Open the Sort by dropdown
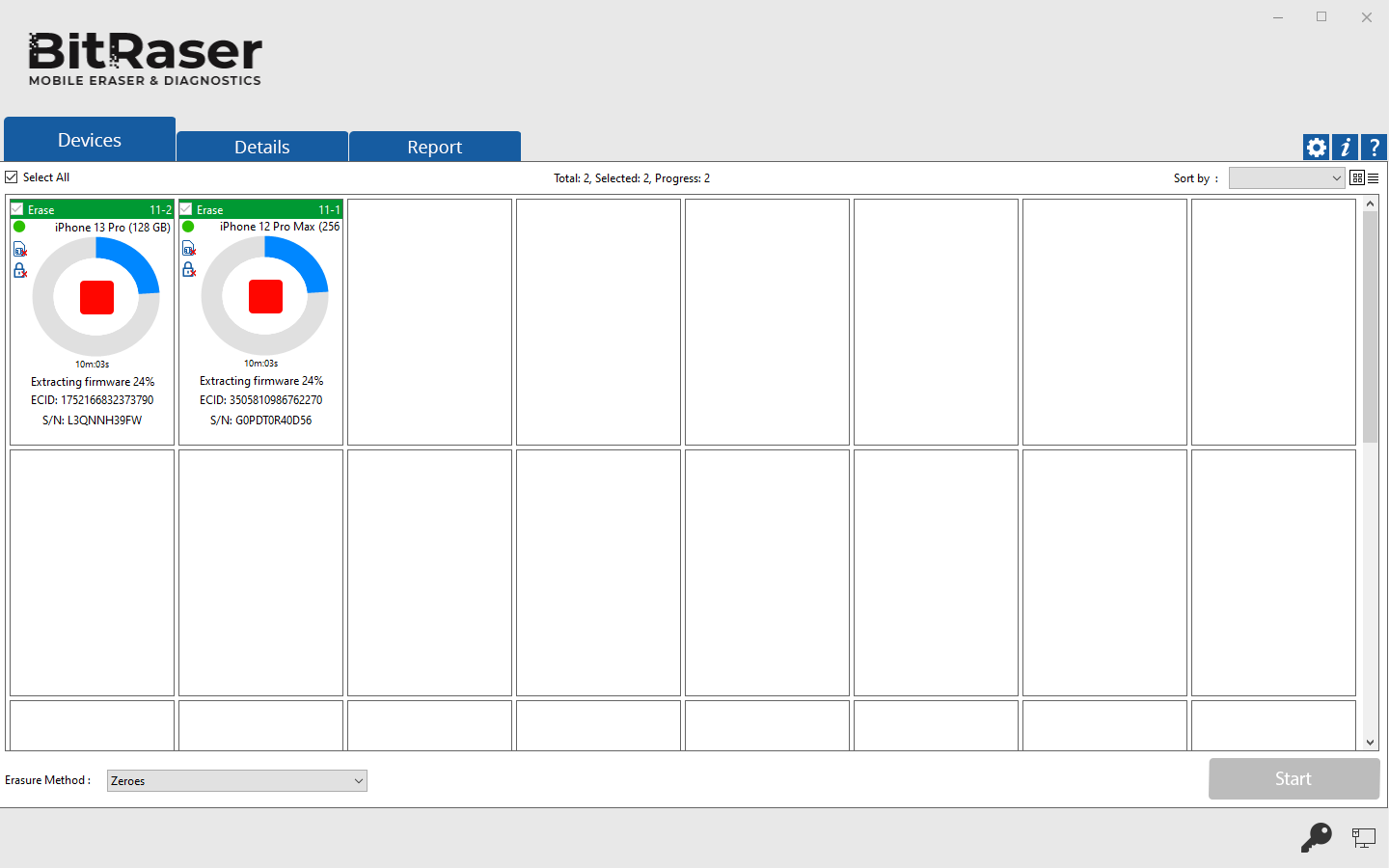Screen dimensions: 1389x868 pos(1287,178)
